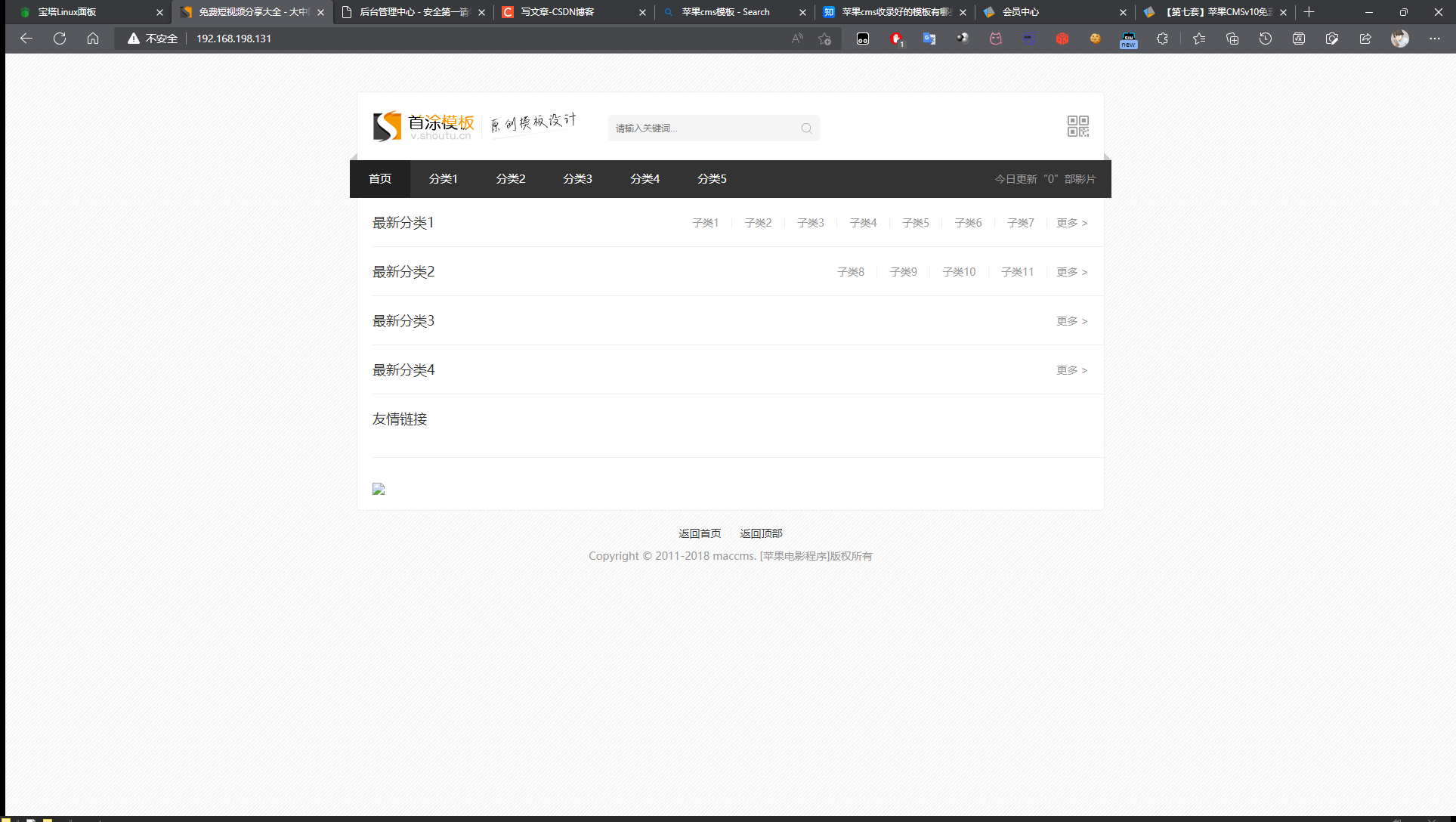Click 更多 in the 最新分类4 row
This screenshot has width=1456, height=822.
point(1072,370)
